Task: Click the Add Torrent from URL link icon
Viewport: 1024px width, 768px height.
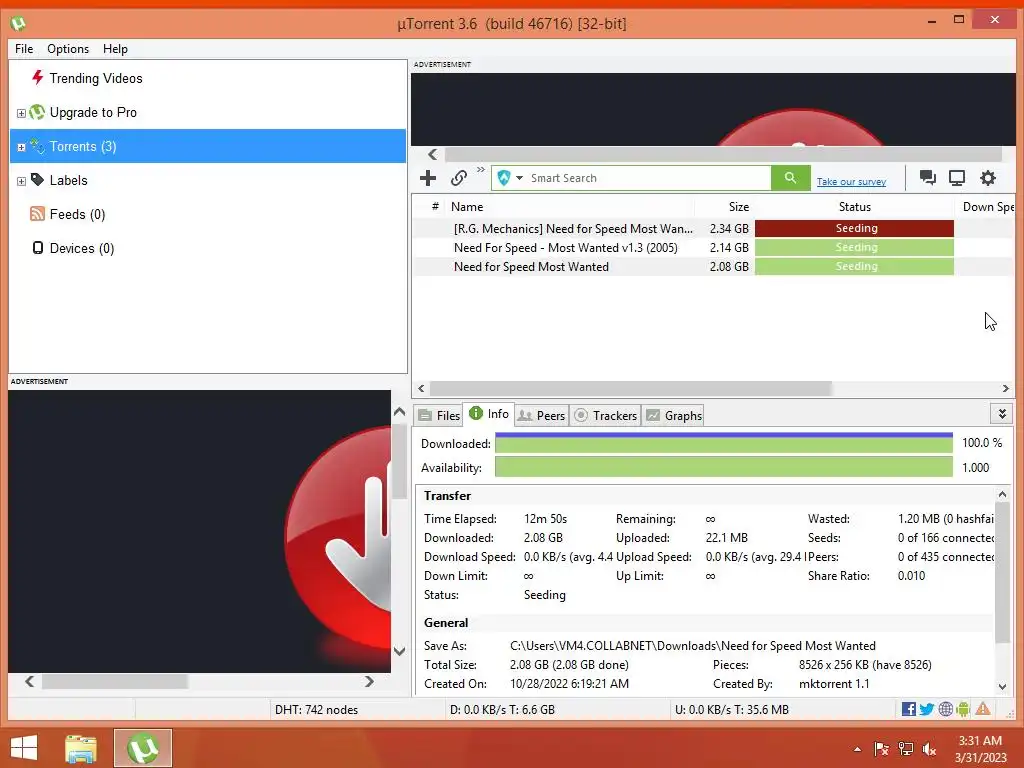Action: point(458,178)
